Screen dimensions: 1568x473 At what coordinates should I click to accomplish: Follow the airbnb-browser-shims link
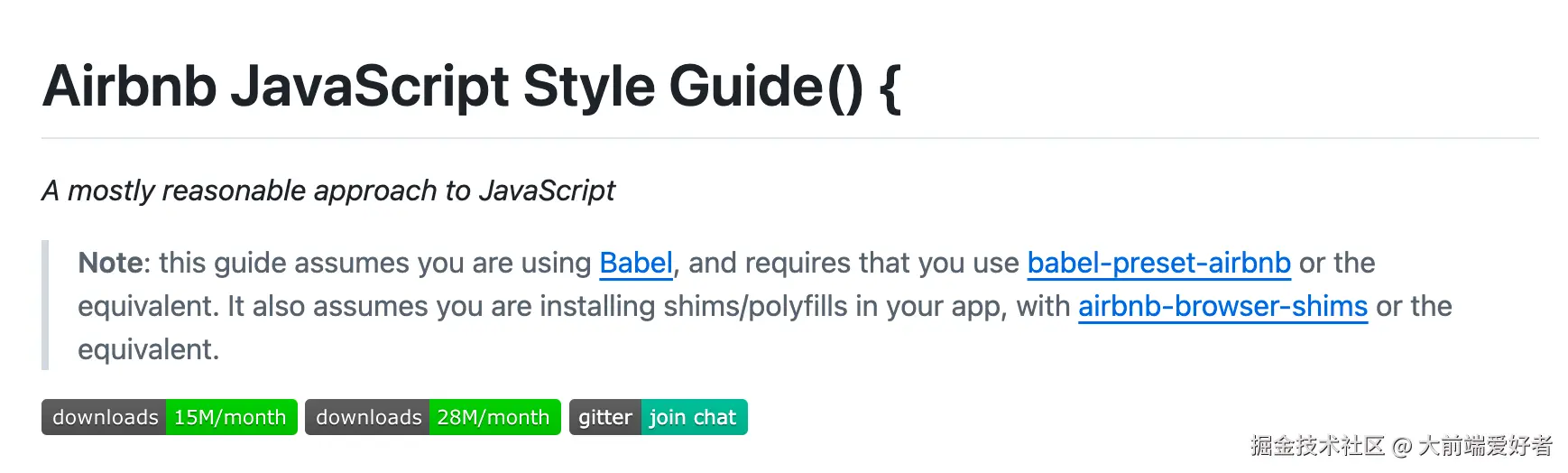1222,306
